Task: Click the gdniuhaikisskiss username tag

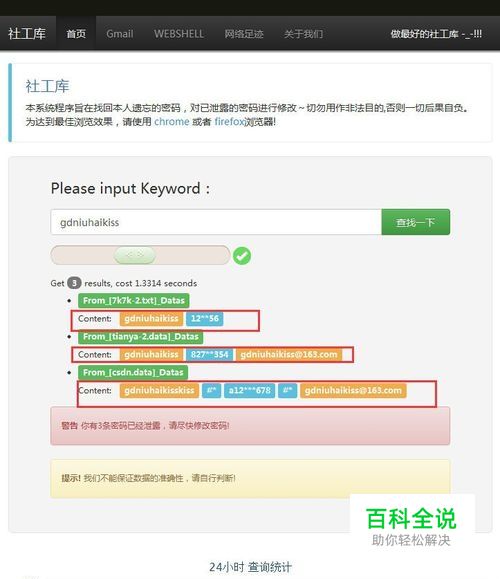Action: 159,390
